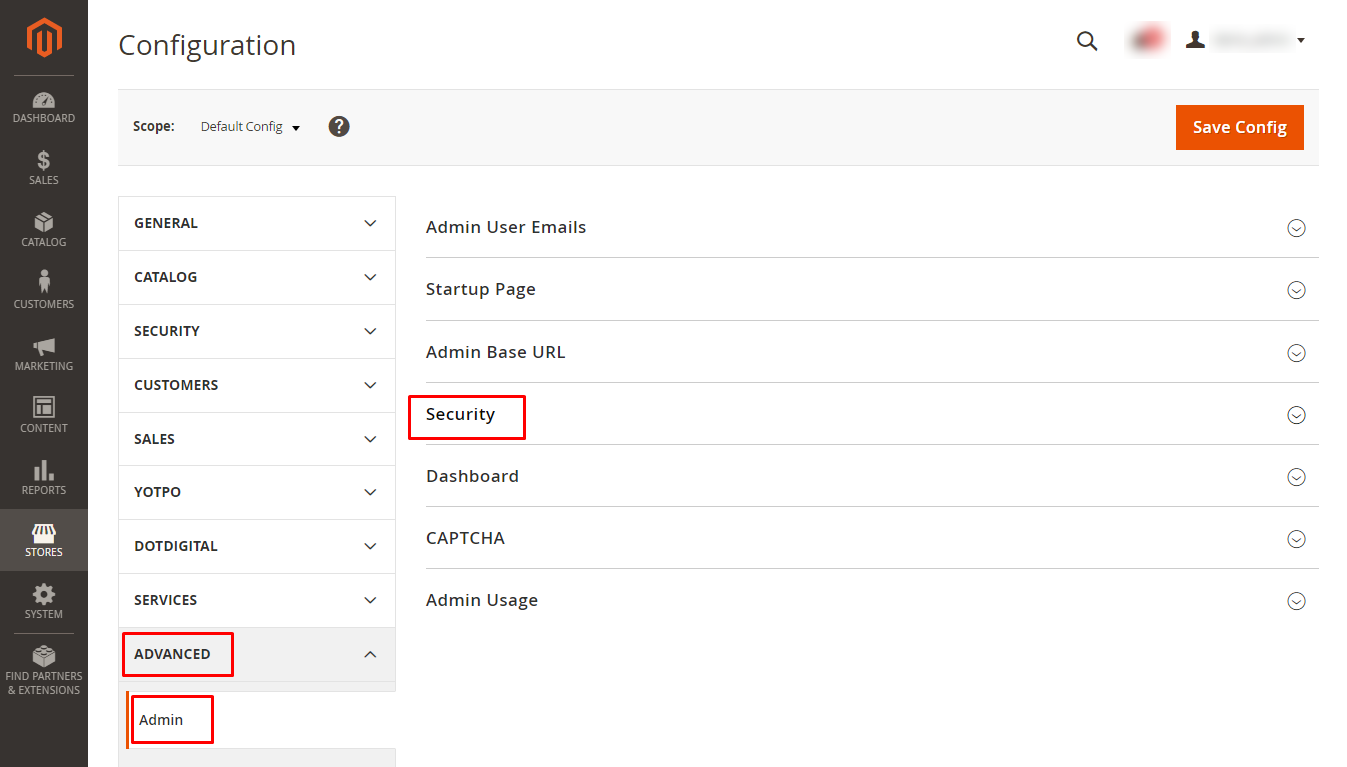1347x767 pixels.
Task: Click the blurred notifications icon
Action: click(x=1148, y=40)
